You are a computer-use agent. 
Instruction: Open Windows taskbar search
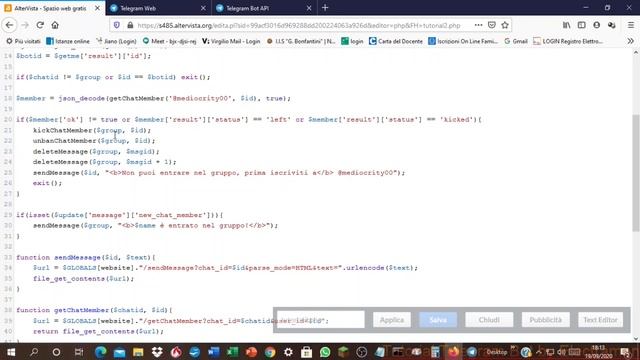[34, 352]
